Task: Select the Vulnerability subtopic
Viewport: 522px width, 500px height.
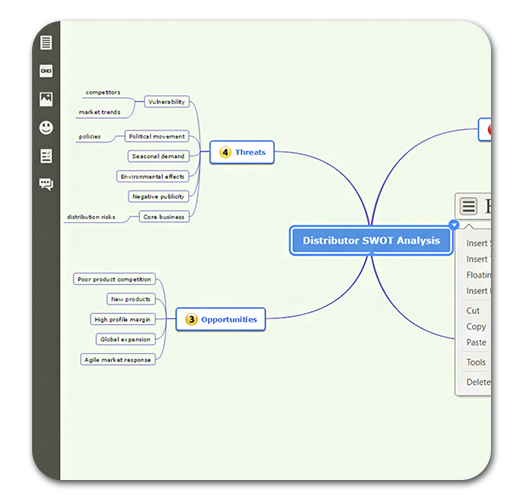Action: (167, 102)
